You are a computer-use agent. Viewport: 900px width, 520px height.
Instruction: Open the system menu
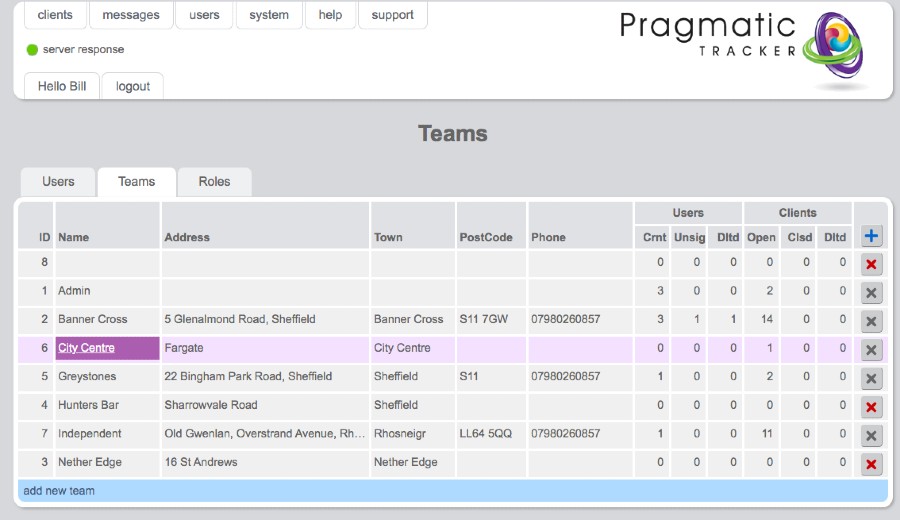269,15
